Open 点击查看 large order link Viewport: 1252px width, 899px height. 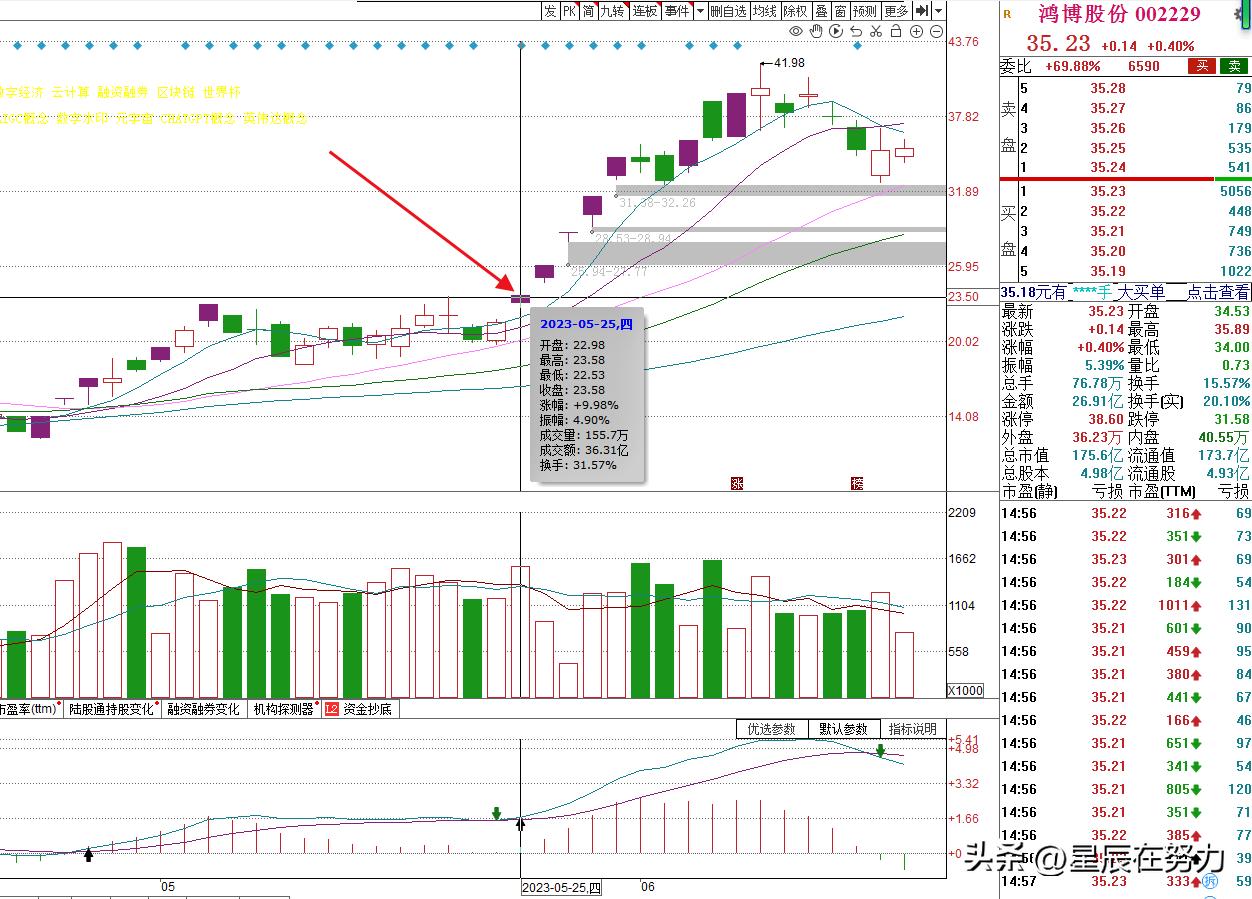tap(1219, 292)
